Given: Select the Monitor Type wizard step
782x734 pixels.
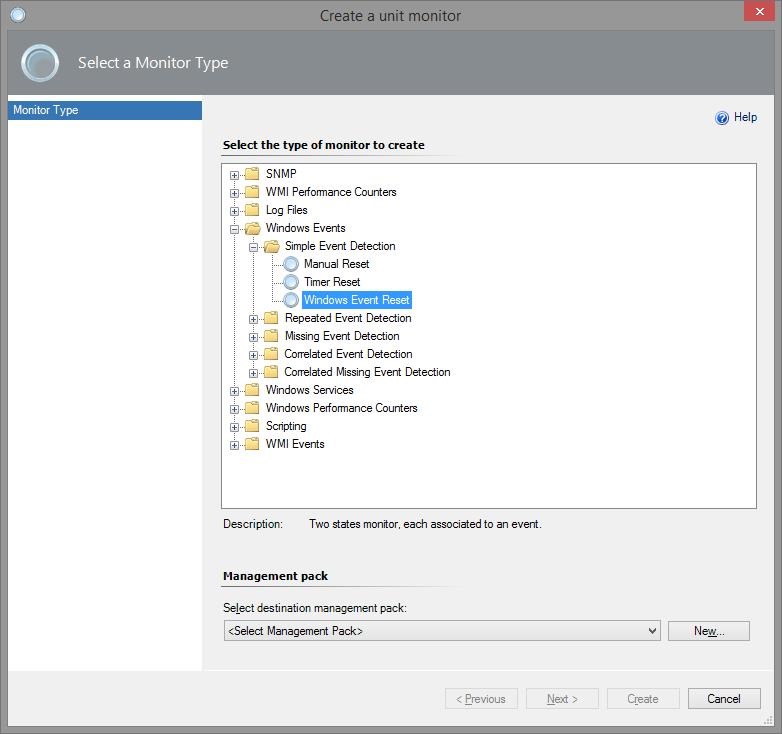Looking at the screenshot, I should click(x=104, y=110).
